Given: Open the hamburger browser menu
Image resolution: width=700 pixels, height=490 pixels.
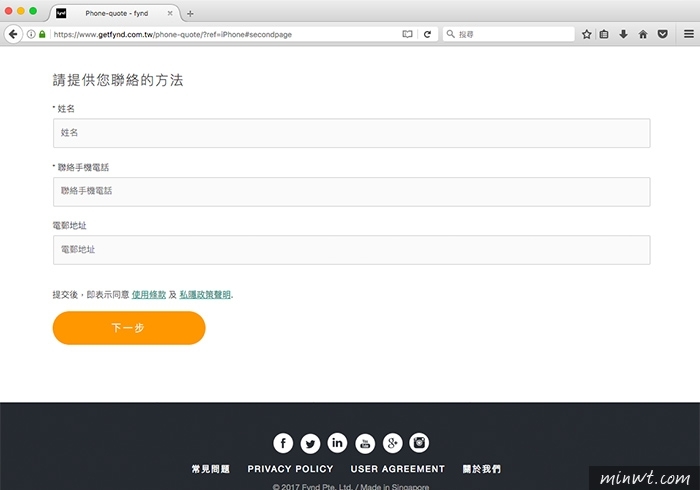Looking at the screenshot, I should (x=689, y=34).
